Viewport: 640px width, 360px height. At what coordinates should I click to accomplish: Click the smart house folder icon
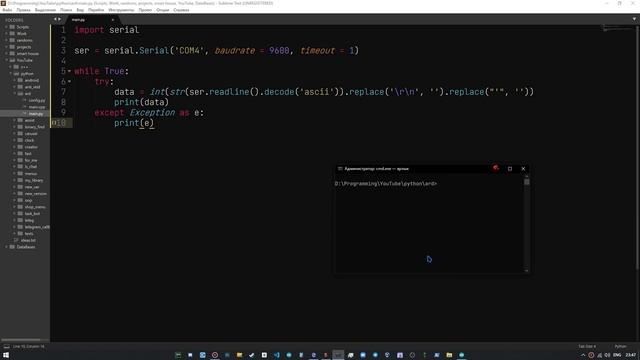pos(12,53)
